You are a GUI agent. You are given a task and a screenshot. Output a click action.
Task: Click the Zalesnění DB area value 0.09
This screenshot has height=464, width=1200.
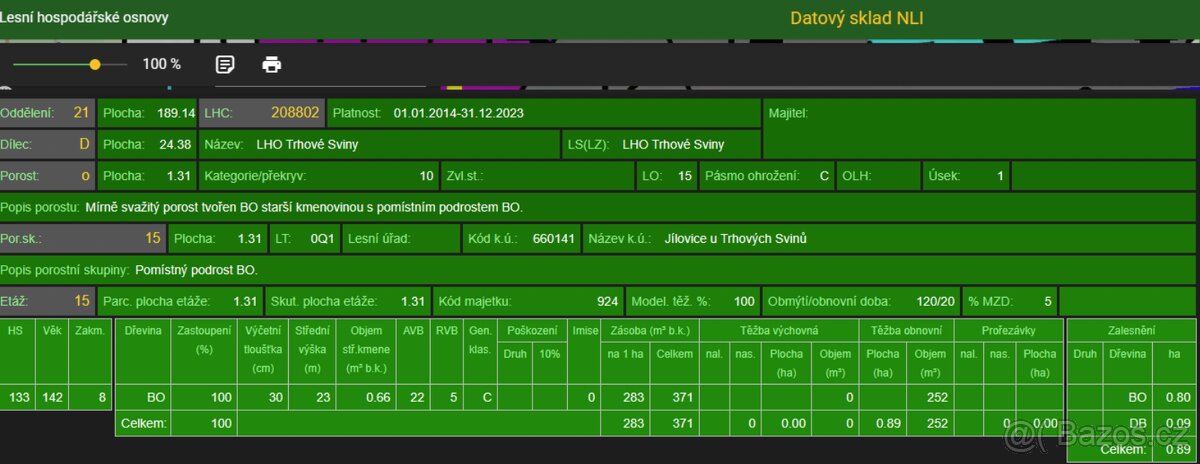[1178, 424]
